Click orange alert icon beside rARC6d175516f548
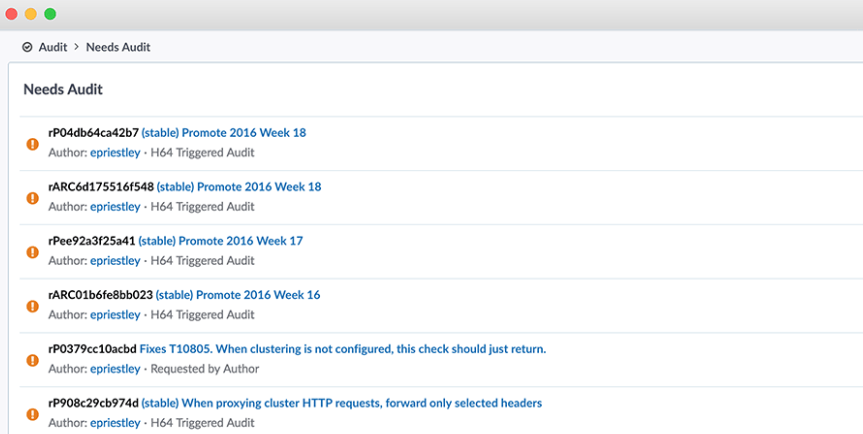The image size is (863, 434). (x=32, y=197)
